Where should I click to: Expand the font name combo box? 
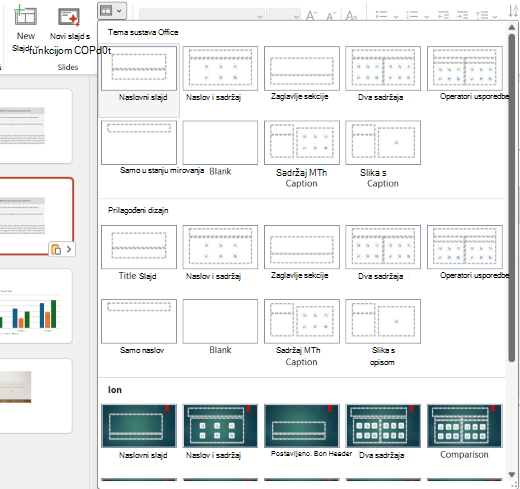point(202,15)
